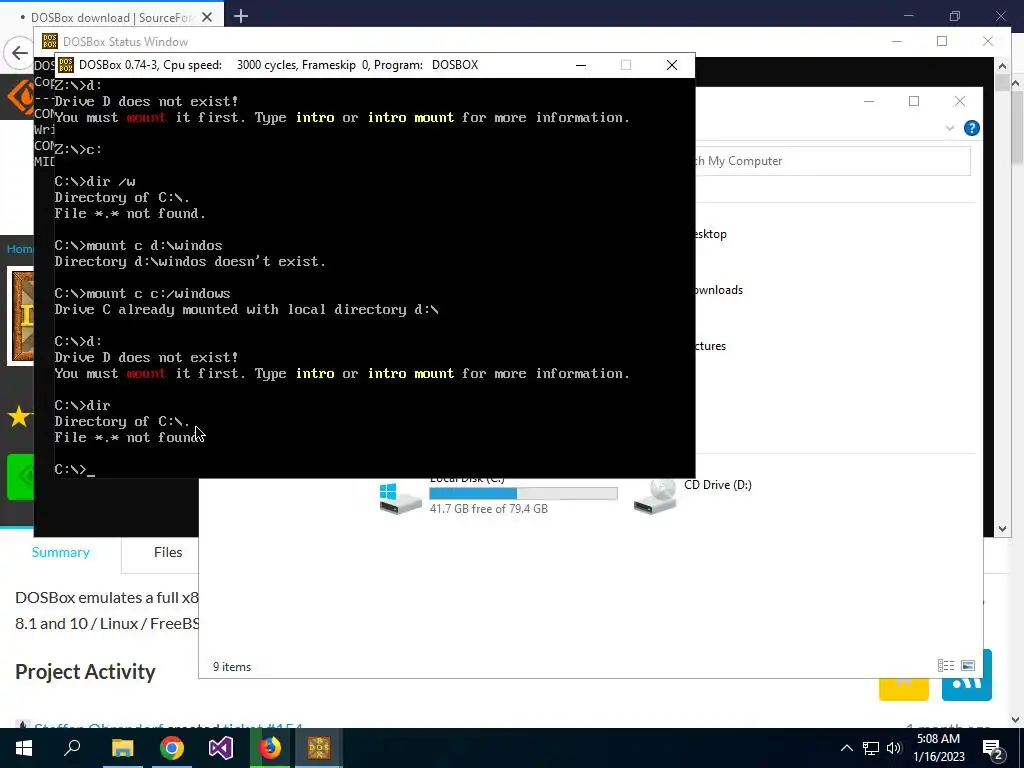Open taskbar search magnifier
The height and width of the screenshot is (768, 1024).
tap(72, 748)
